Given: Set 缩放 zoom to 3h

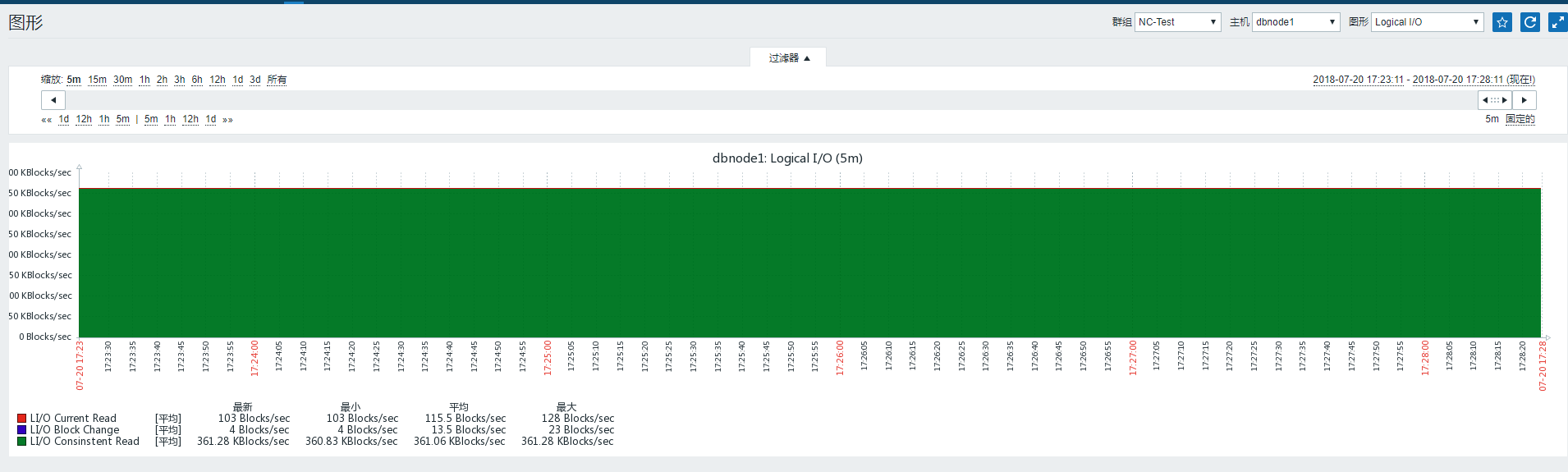Looking at the screenshot, I should pos(179,80).
